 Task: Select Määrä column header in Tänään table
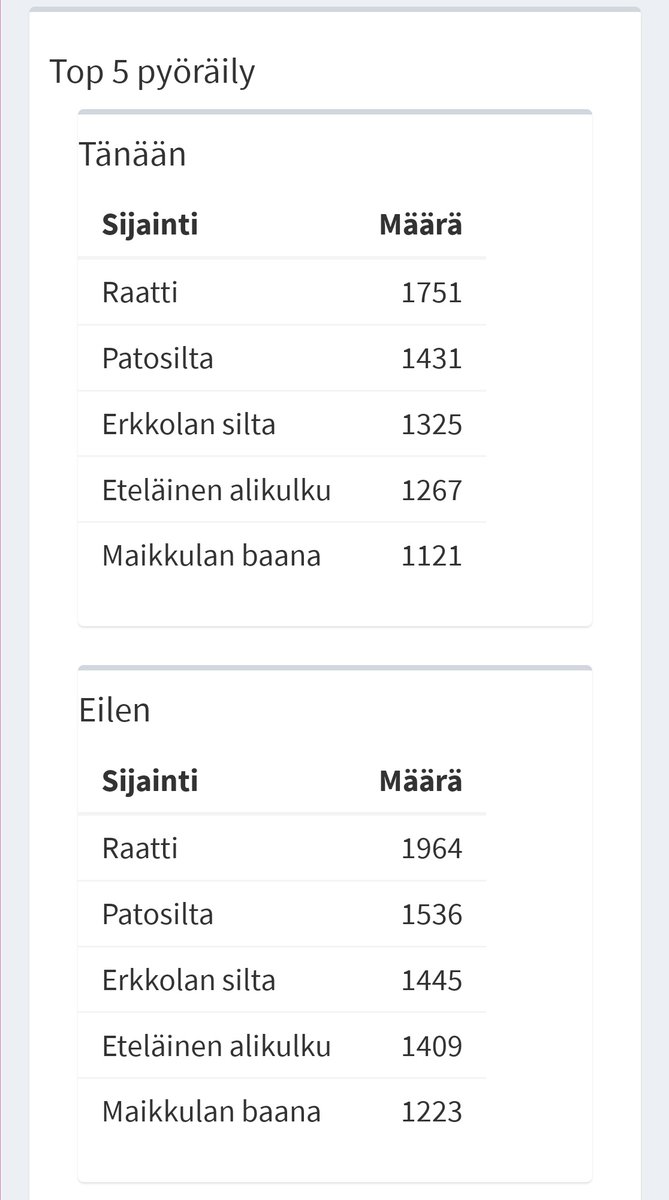point(421,224)
